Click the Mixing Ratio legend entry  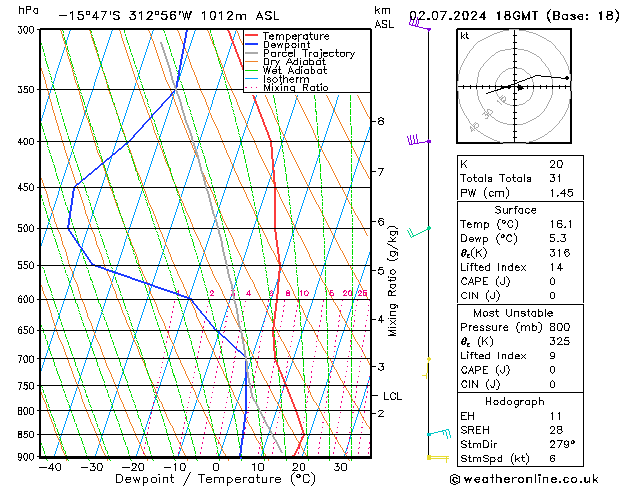coord(287,88)
